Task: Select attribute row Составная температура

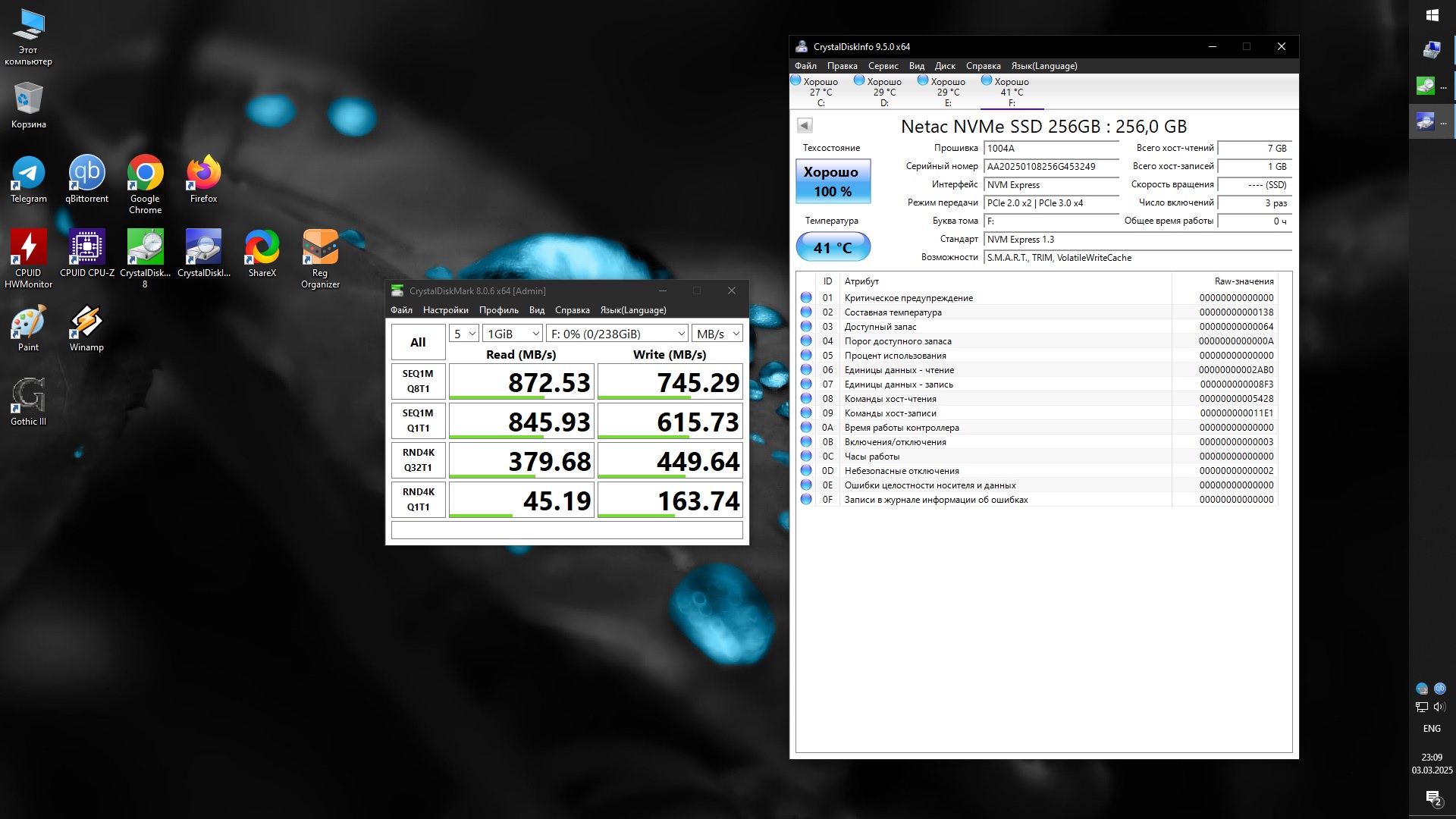Action: click(x=1037, y=312)
